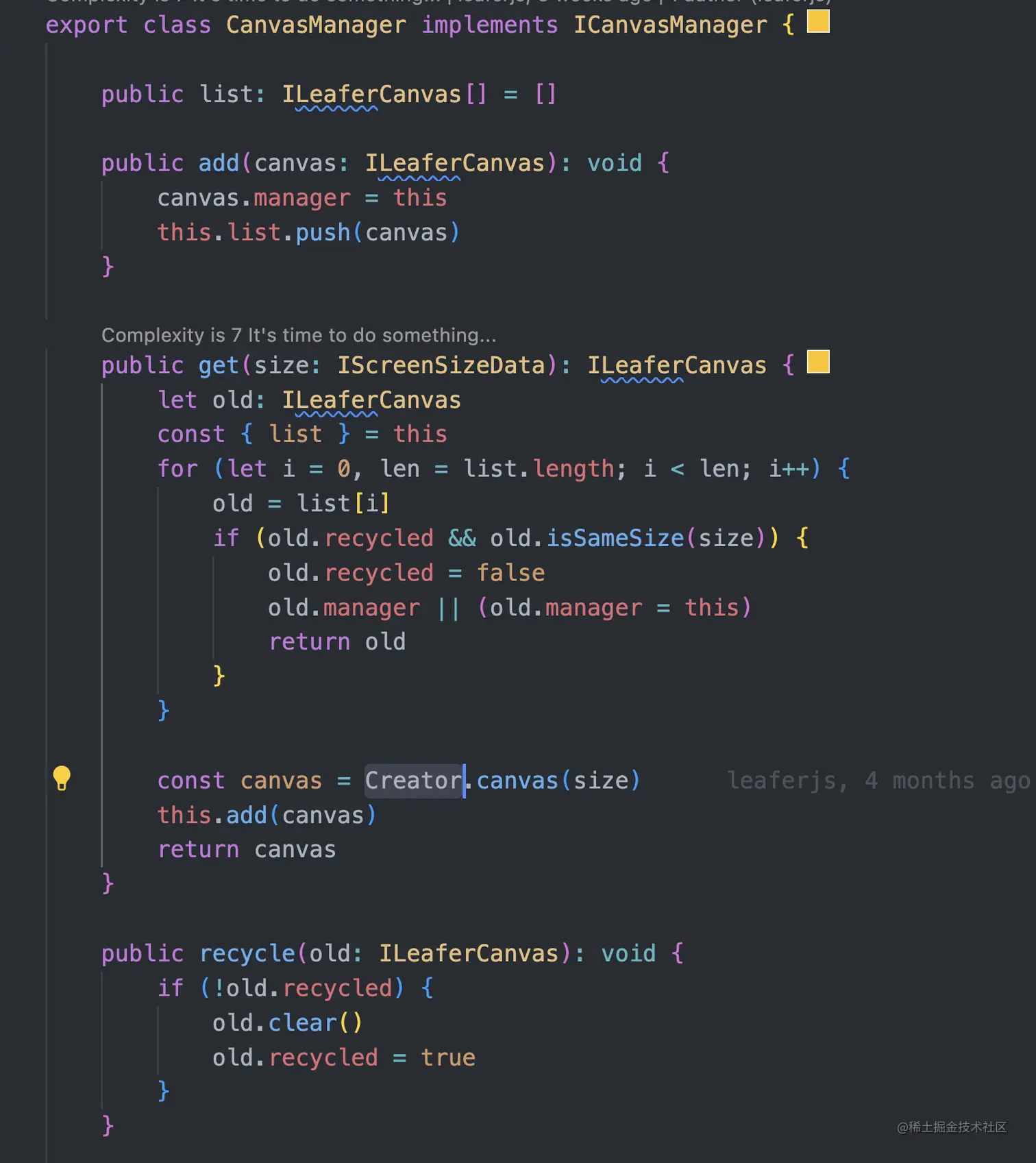The height and width of the screenshot is (1163, 1036).
Task: Click the push method call
Action: click(323, 233)
